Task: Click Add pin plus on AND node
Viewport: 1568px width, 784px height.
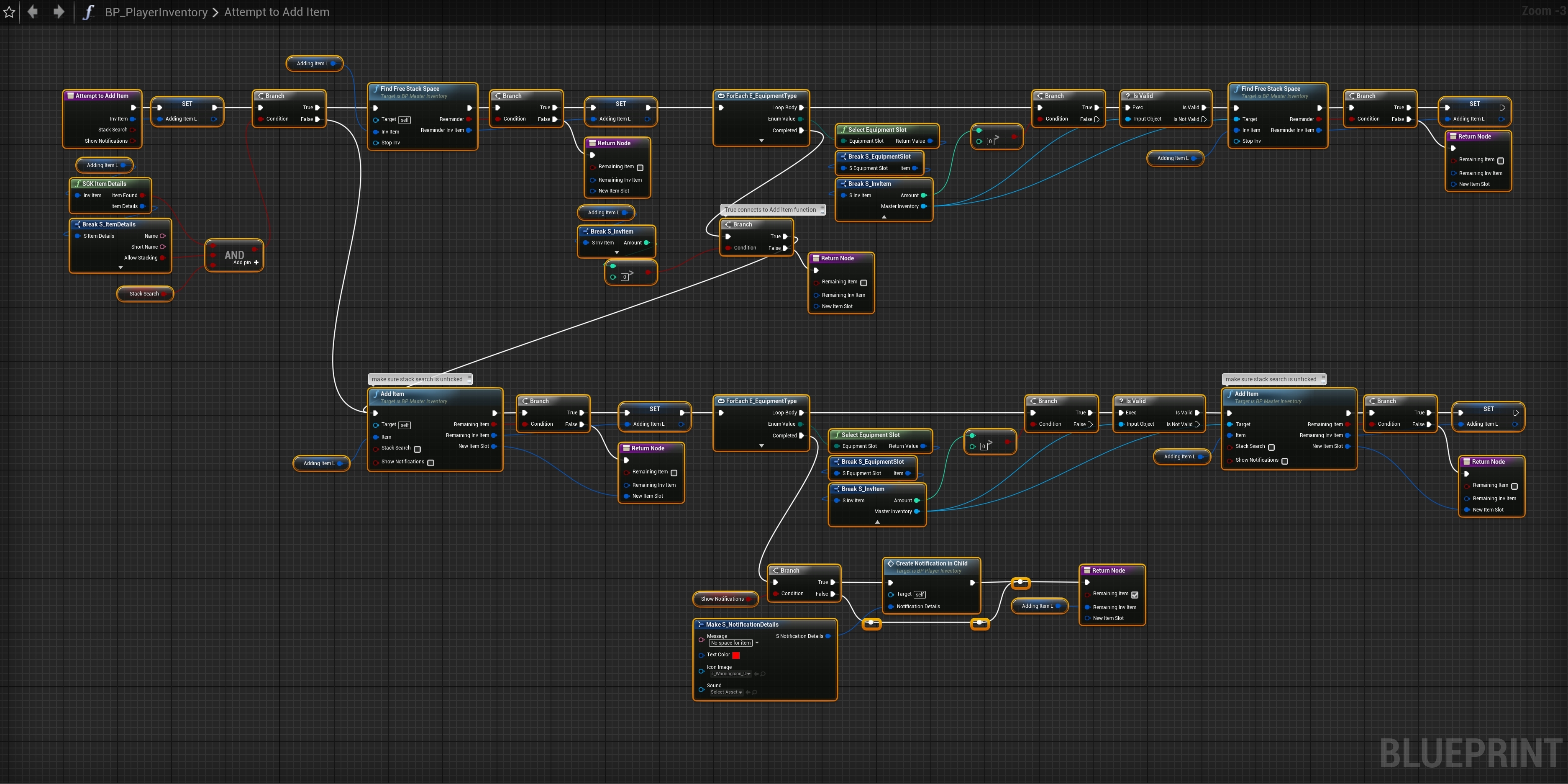Action: [x=256, y=262]
